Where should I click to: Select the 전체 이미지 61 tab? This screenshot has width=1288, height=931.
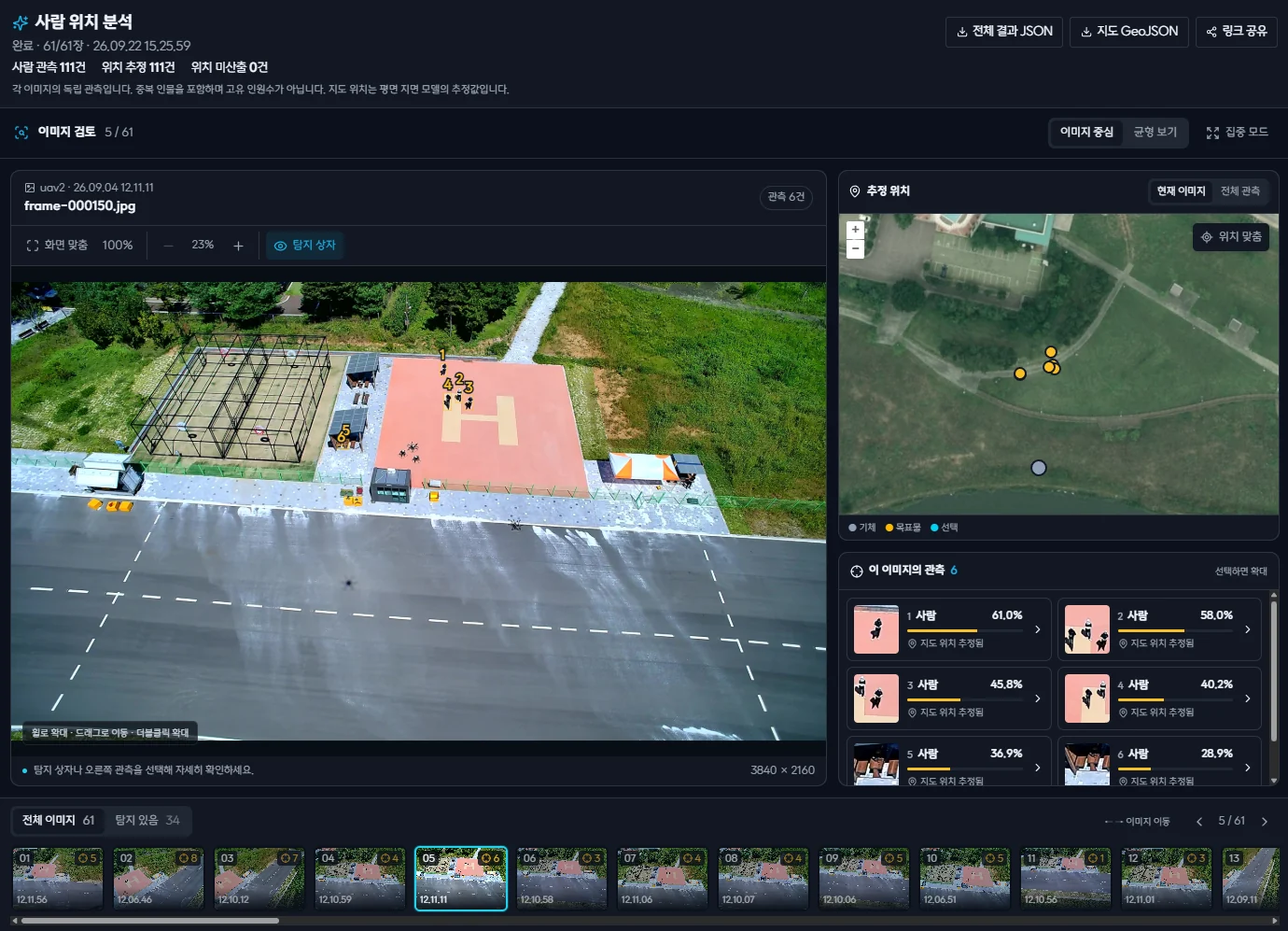[x=58, y=821]
